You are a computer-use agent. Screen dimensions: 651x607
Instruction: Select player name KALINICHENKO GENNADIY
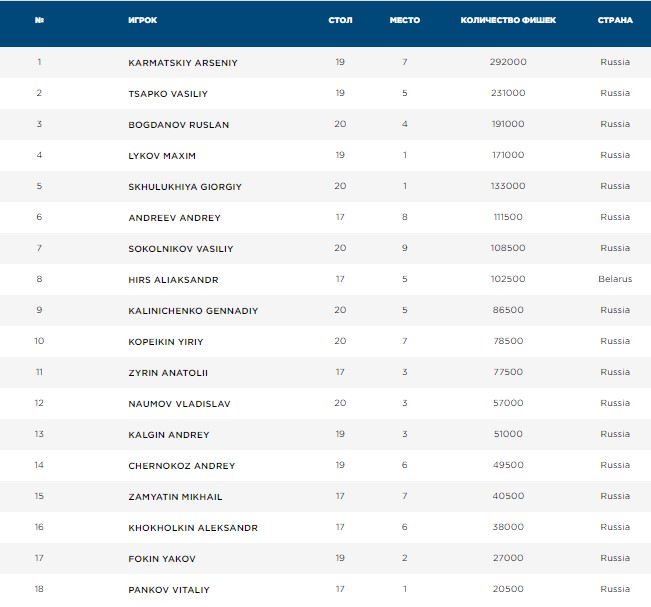coord(193,311)
